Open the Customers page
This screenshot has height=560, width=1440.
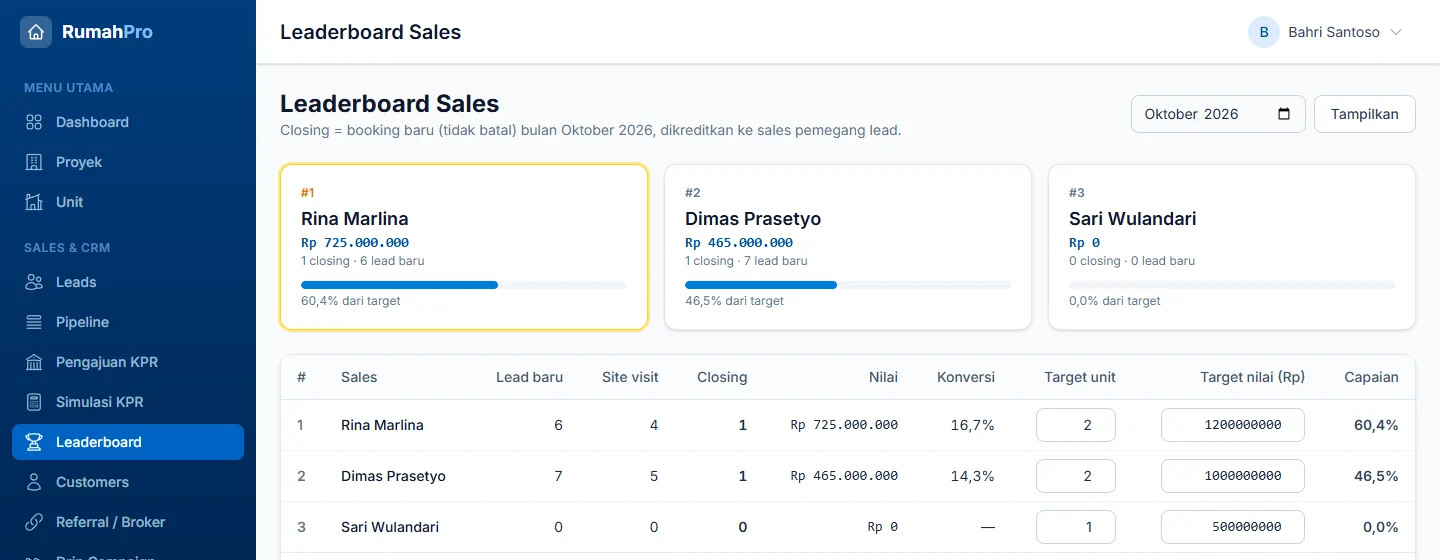pos(128,482)
